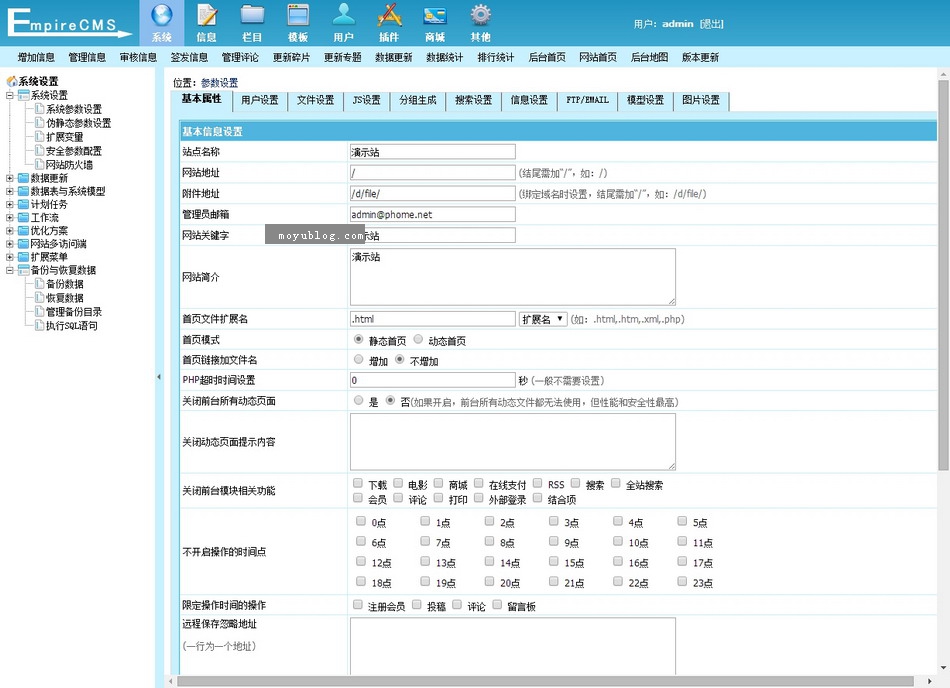Screen dimensions: 950x688
Task: Click the folder icon beside 数据更新
Action: [x=24, y=178]
